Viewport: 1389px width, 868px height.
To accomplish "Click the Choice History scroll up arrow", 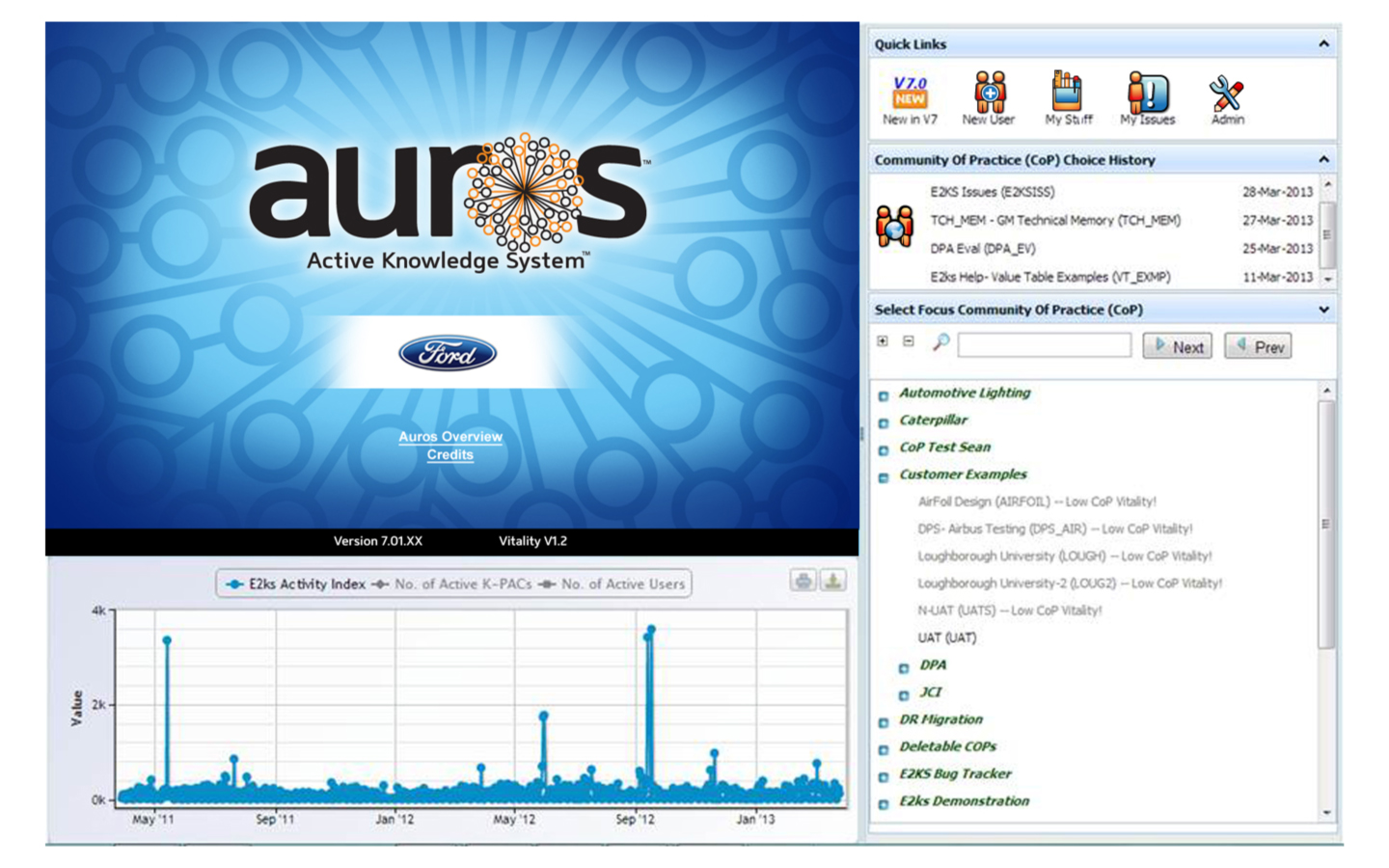I will click(1327, 183).
